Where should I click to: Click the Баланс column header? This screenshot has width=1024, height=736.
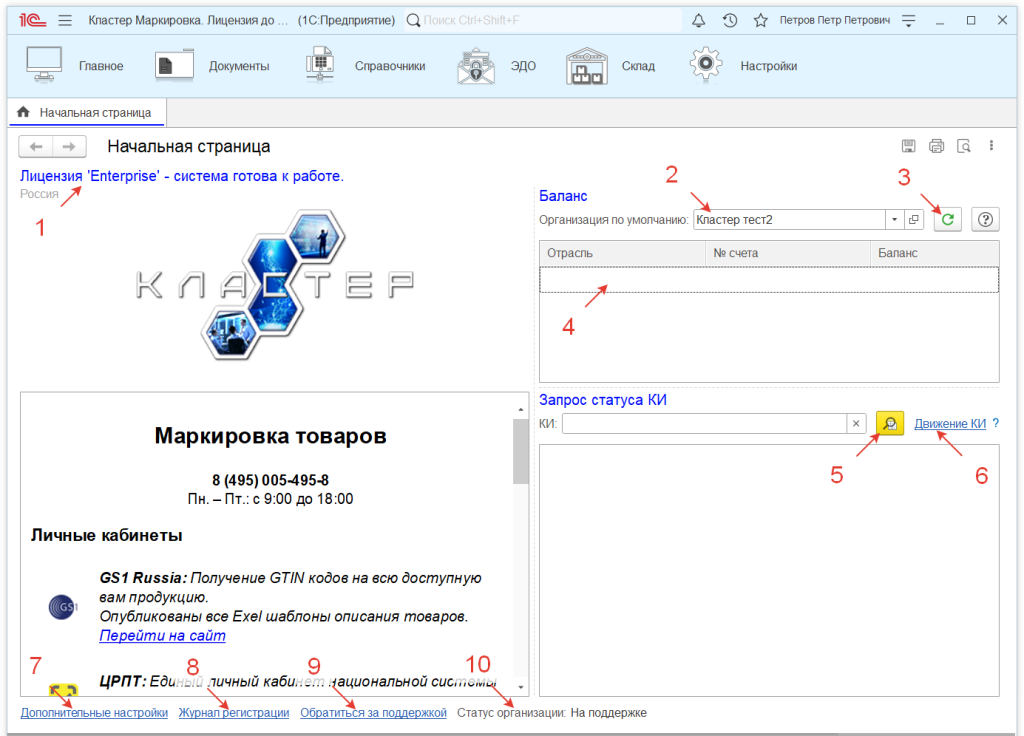pos(935,253)
